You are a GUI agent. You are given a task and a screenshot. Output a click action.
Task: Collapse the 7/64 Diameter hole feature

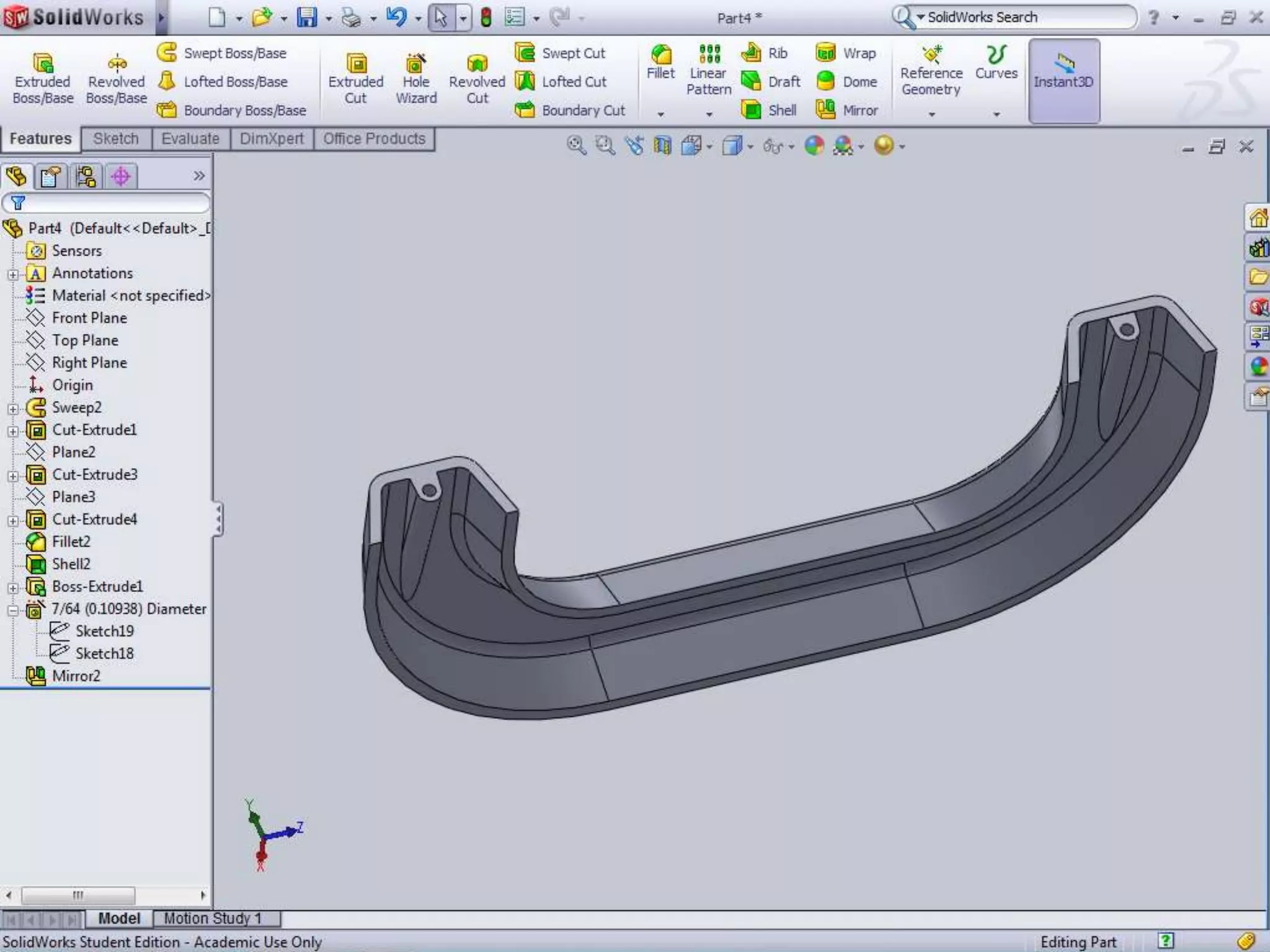[13, 610]
